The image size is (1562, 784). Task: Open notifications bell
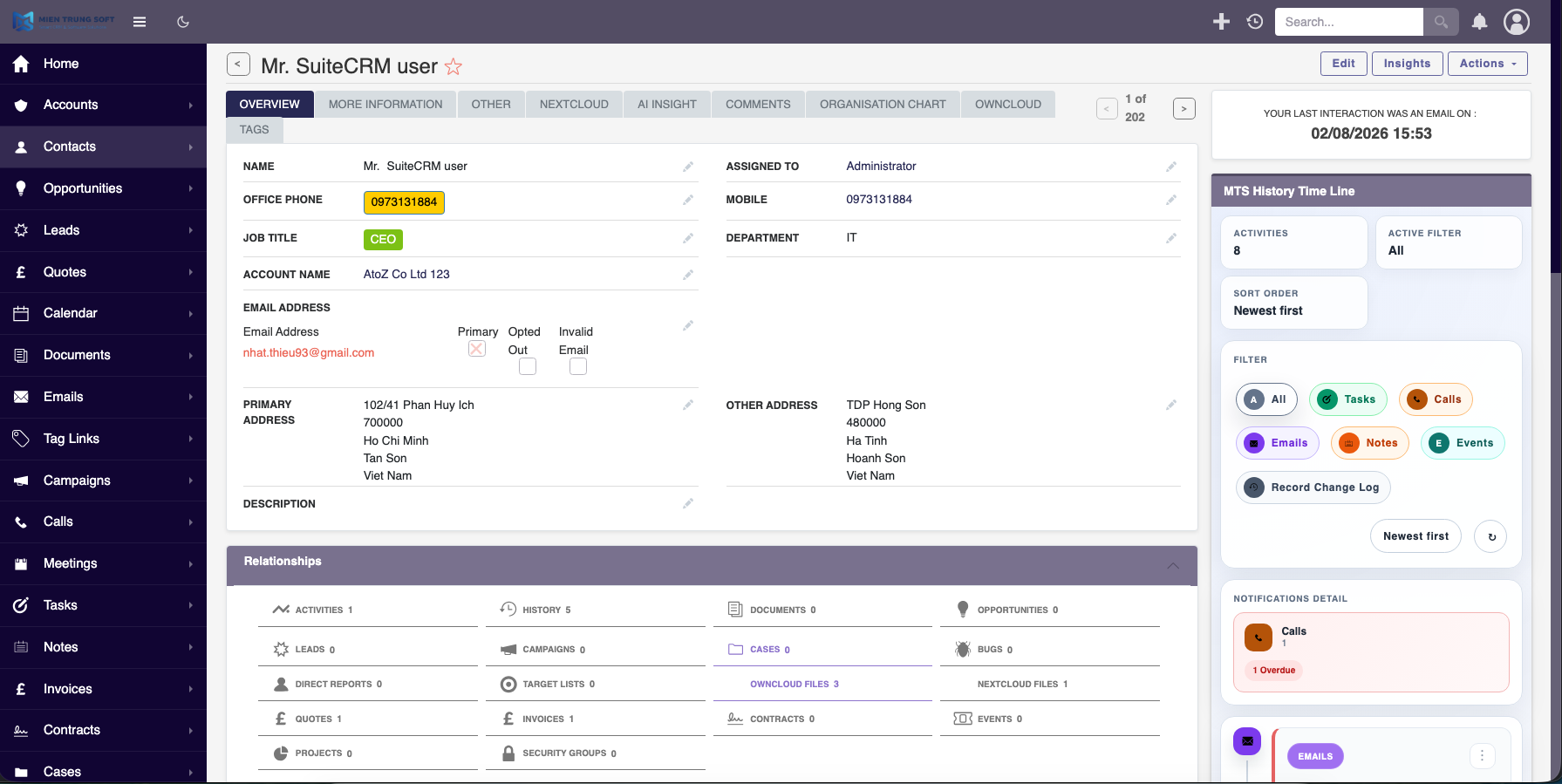coord(1480,22)
